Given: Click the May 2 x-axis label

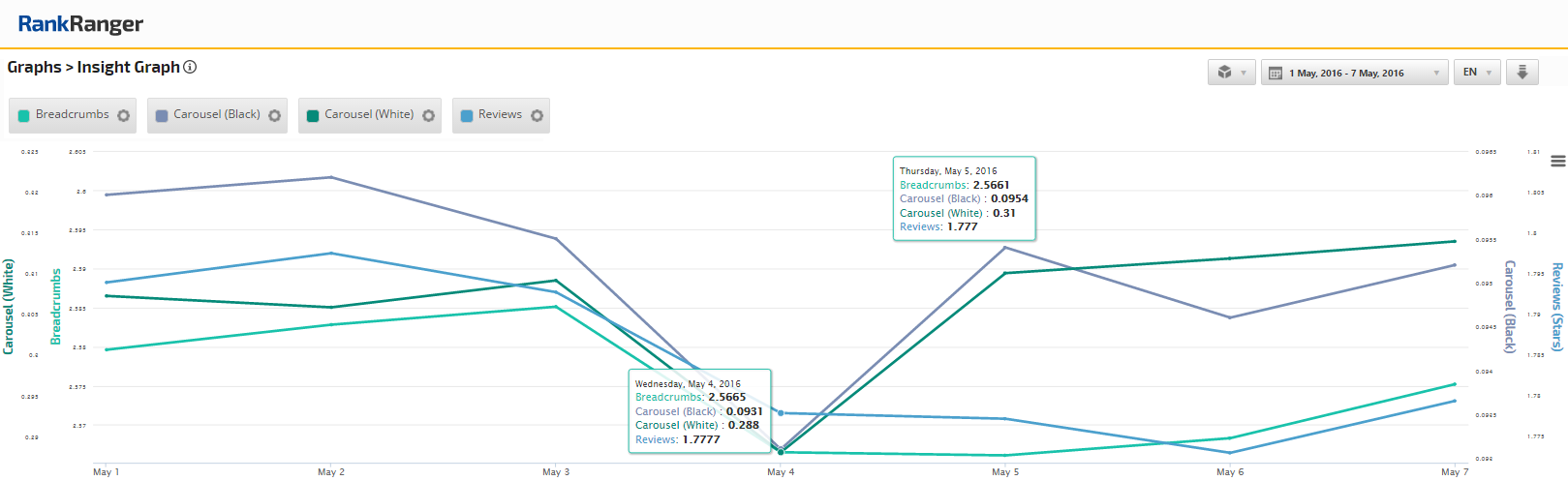Looking at the screenshot, I should [331, 472].
